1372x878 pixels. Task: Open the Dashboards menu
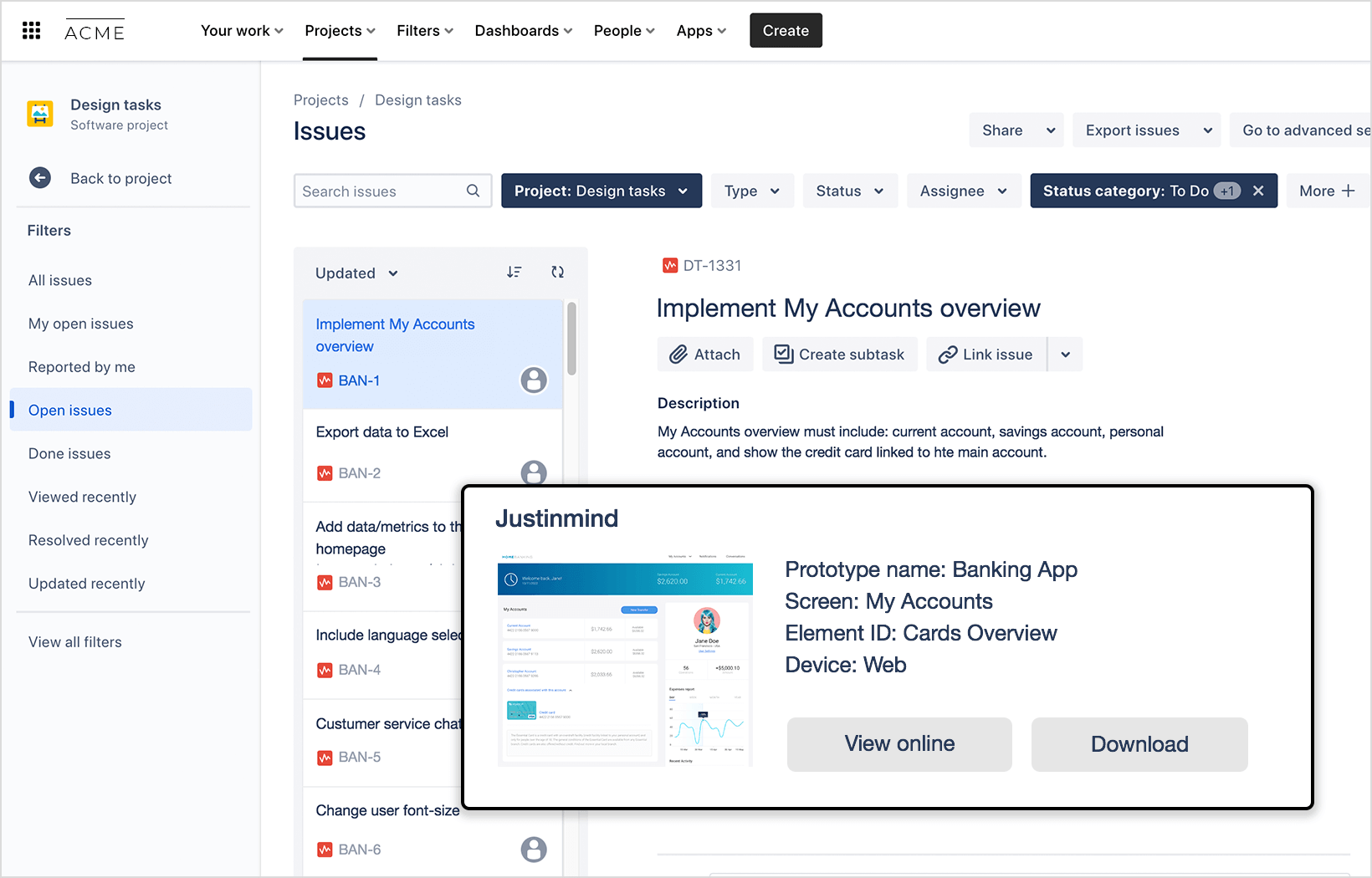click(524, 31)
